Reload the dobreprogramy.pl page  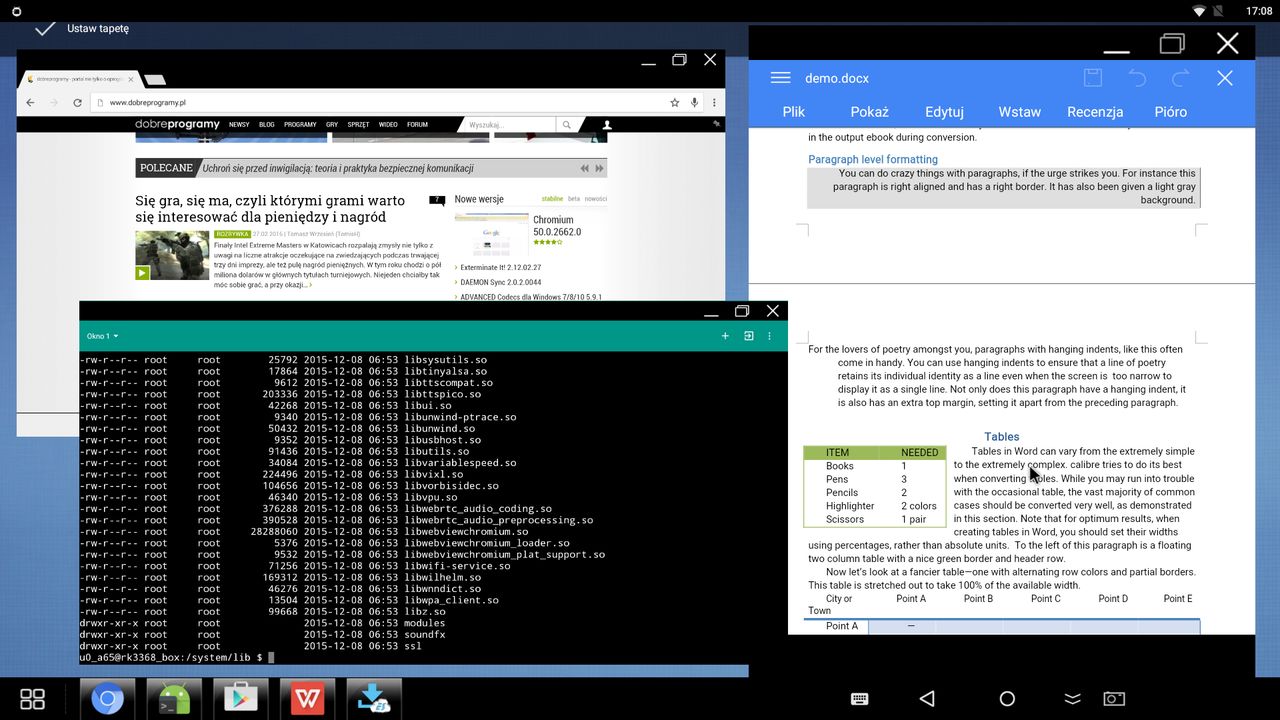click(x=78, y=102)
